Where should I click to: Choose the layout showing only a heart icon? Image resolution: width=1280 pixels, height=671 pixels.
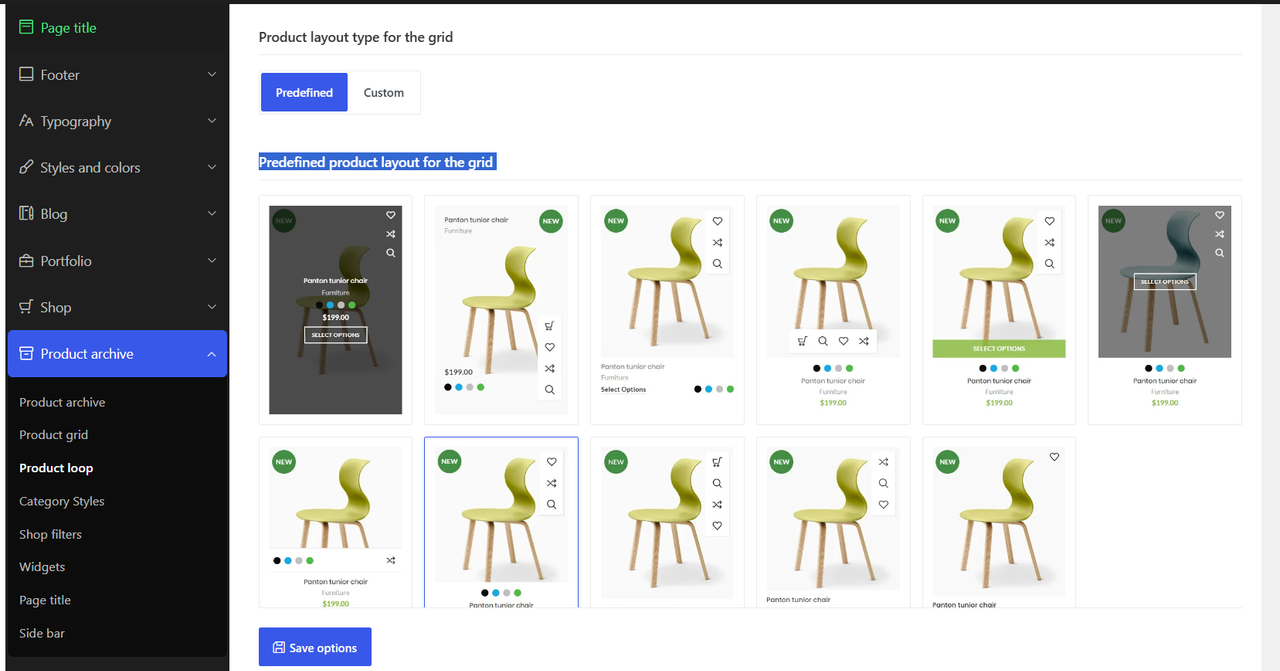pyautogui.click(x=999, y=522)
